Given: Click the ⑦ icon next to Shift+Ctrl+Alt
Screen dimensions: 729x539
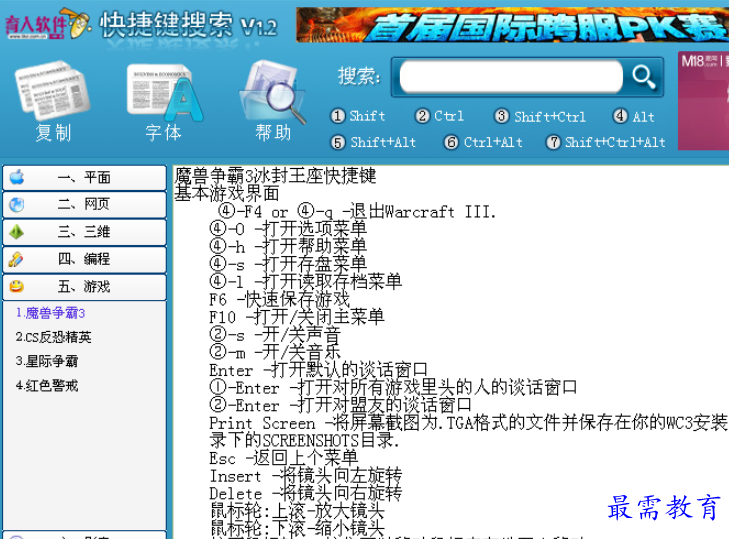Looking at the screenshot, I should pyautogui.click(x=553, y=142).
